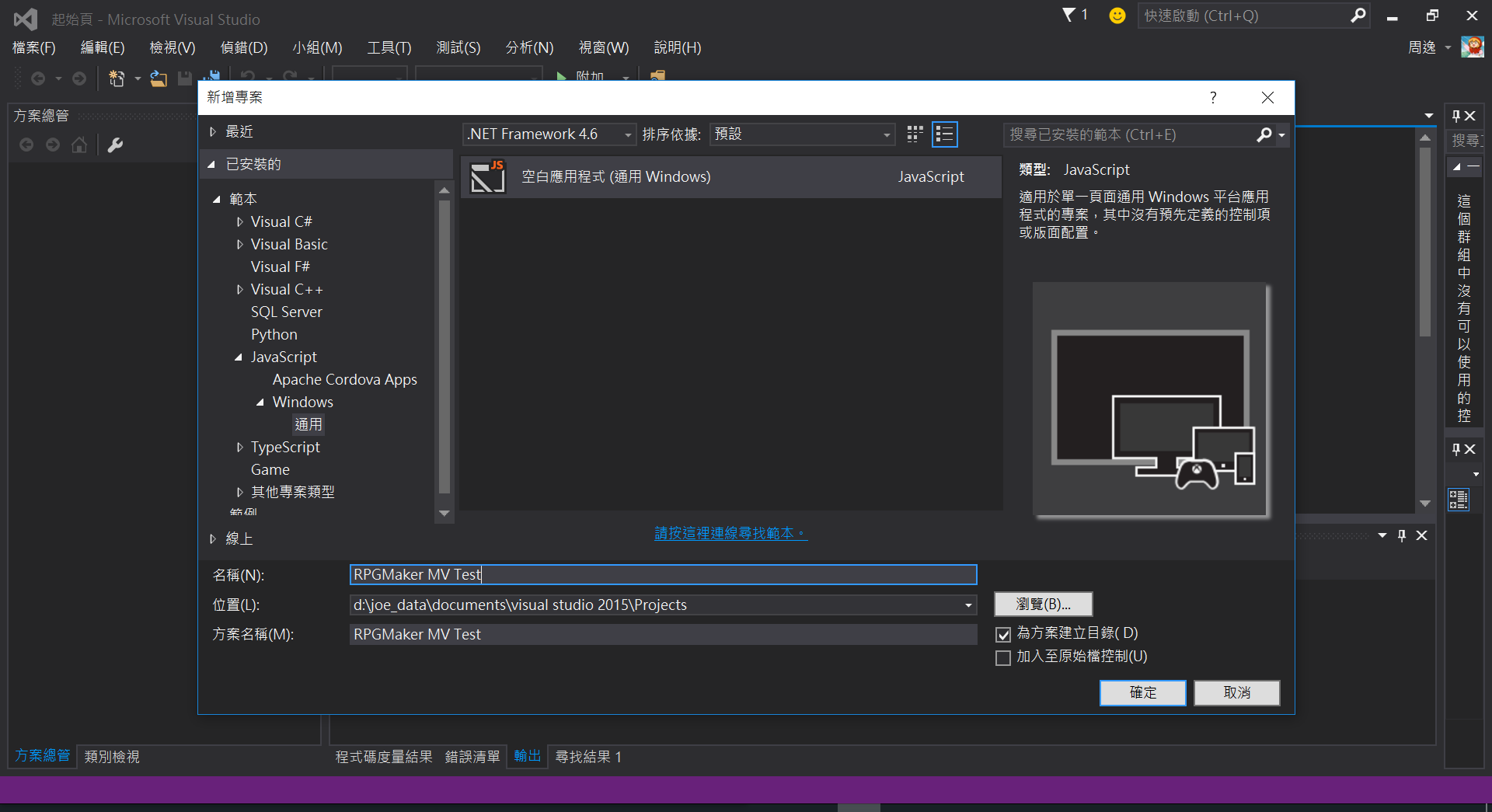
Task: Click the user account avatar picture
Action: [1473, 47]
